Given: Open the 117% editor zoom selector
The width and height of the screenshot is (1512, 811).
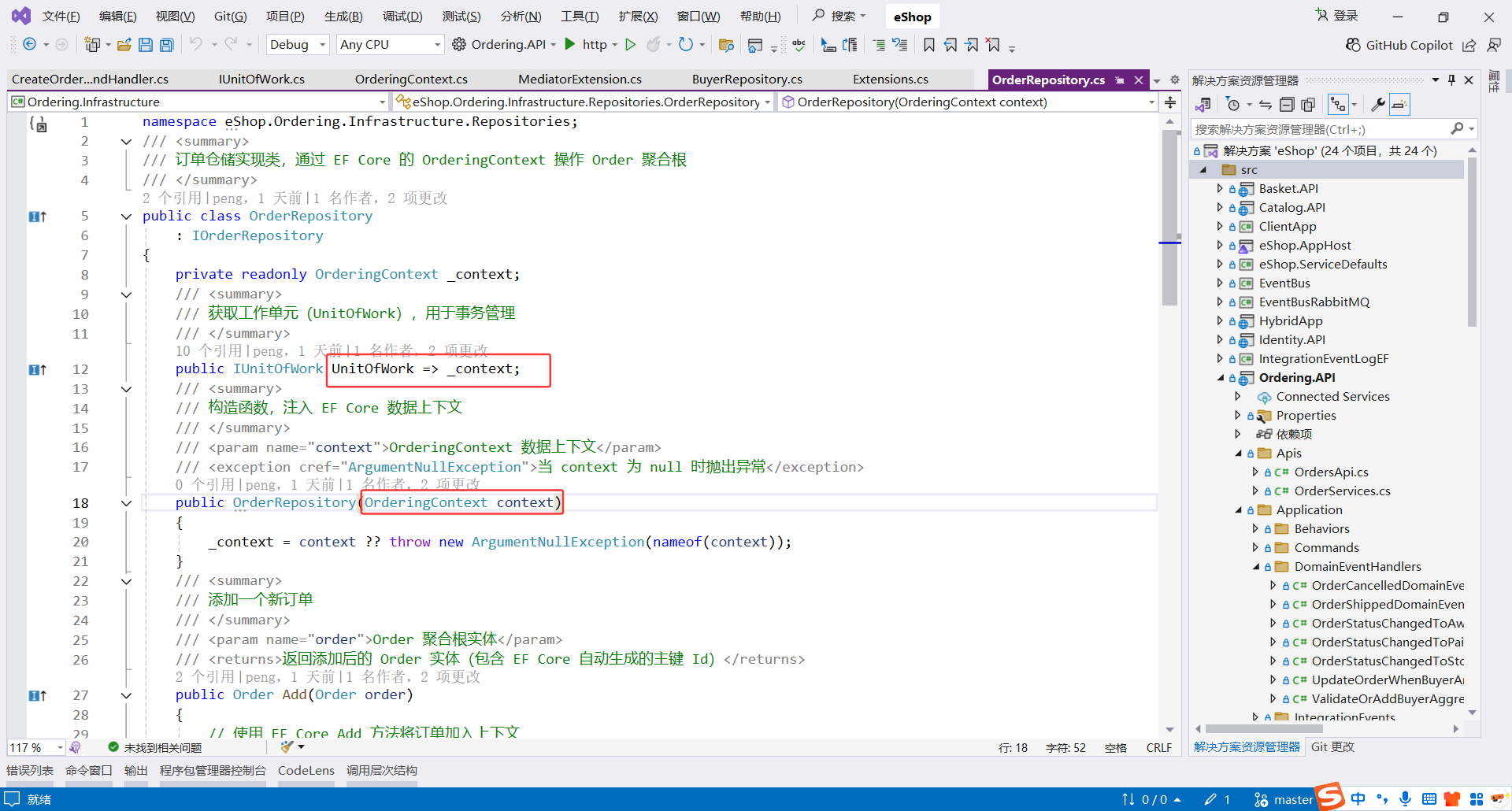Looking at the screenshot, I should point(35,747).
